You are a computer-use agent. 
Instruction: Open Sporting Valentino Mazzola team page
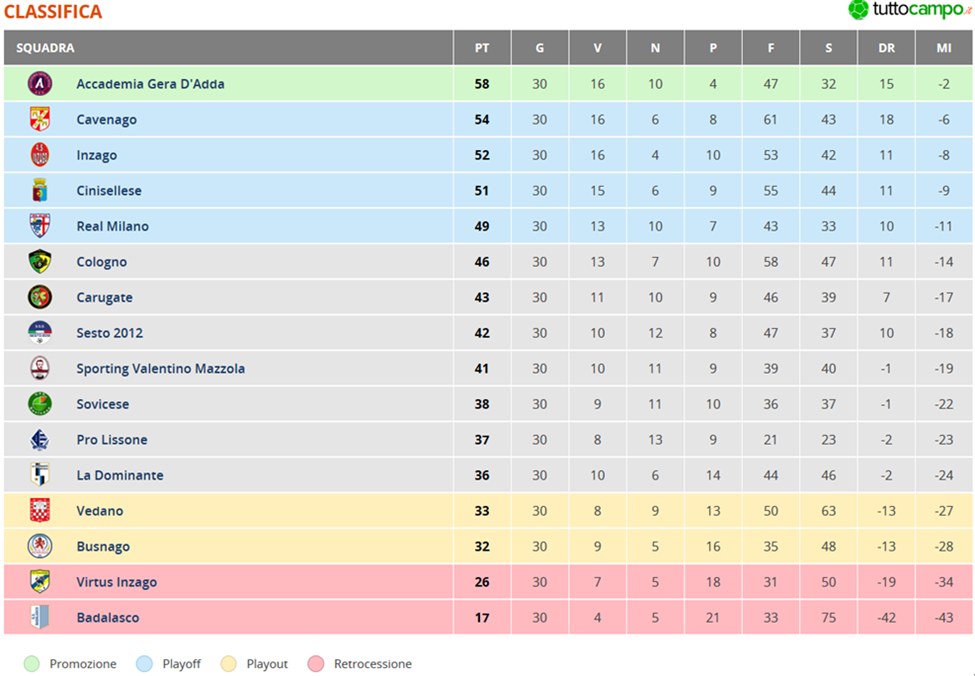click(x=160, y=369)
